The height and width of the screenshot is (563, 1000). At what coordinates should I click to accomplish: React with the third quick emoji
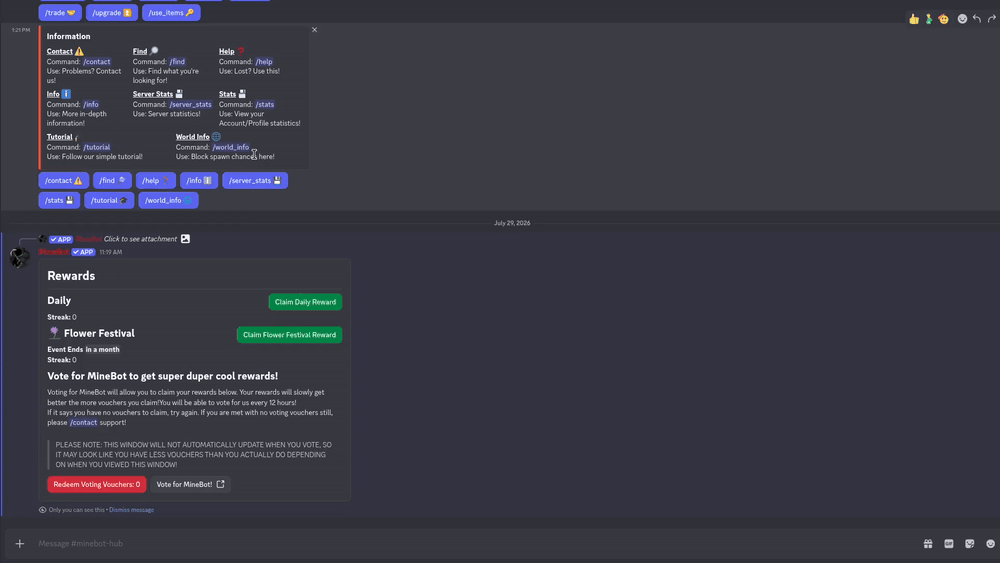point(943,19)
